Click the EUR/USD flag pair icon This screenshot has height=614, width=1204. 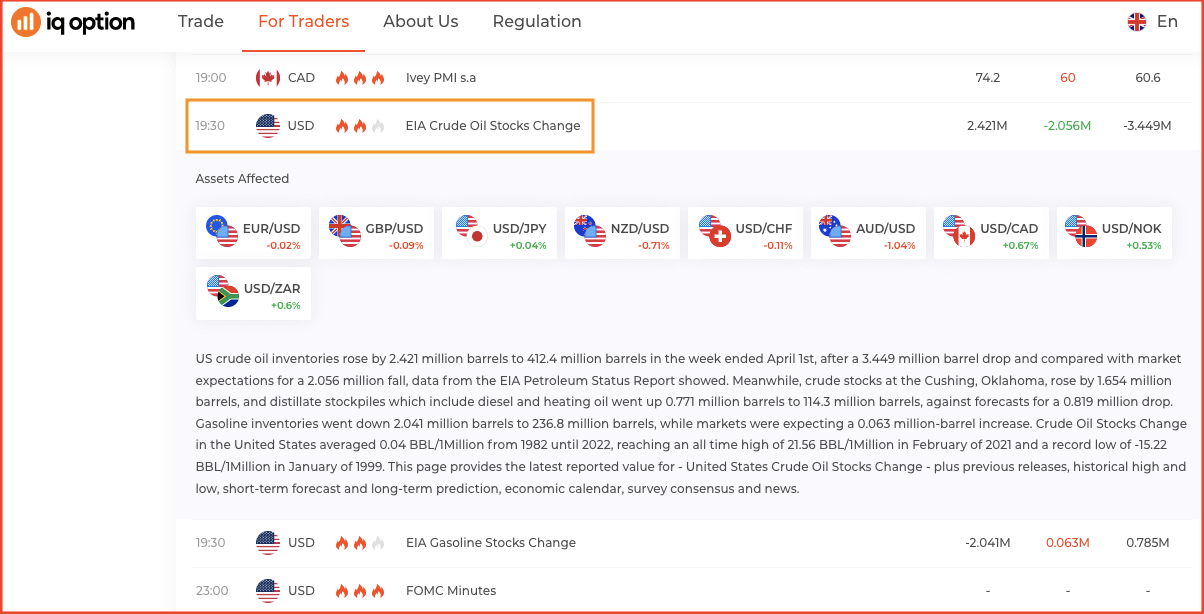(222, 231)
